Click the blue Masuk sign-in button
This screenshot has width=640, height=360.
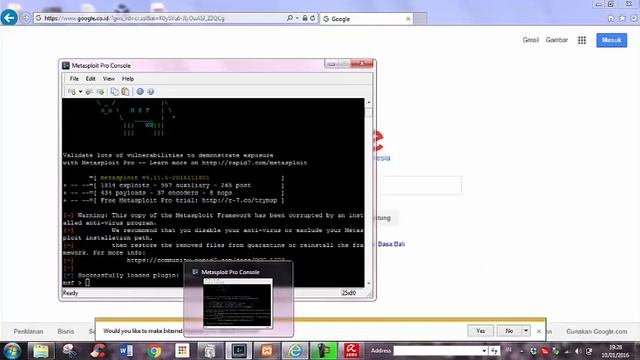click(611, 40)
